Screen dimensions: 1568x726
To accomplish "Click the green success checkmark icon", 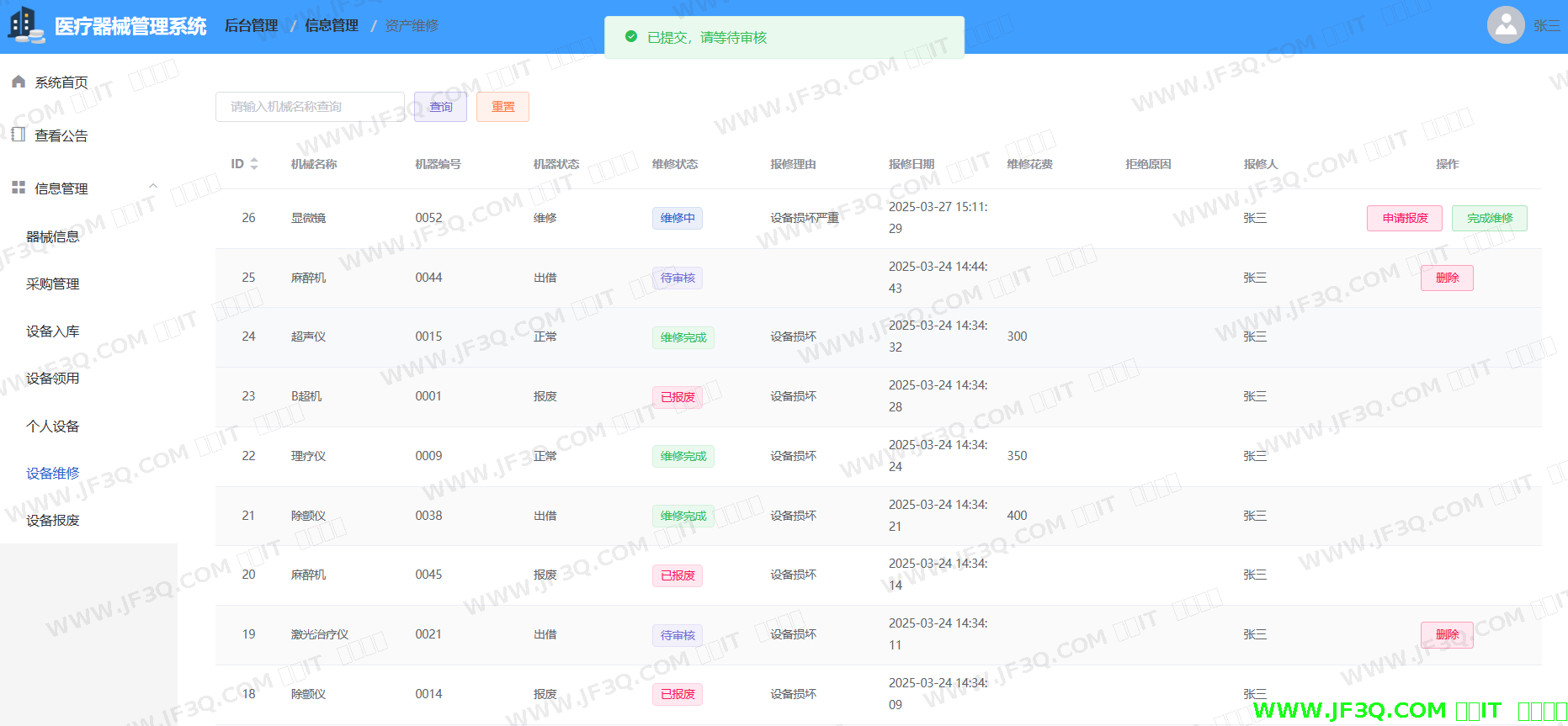I will tap(631, 37).
